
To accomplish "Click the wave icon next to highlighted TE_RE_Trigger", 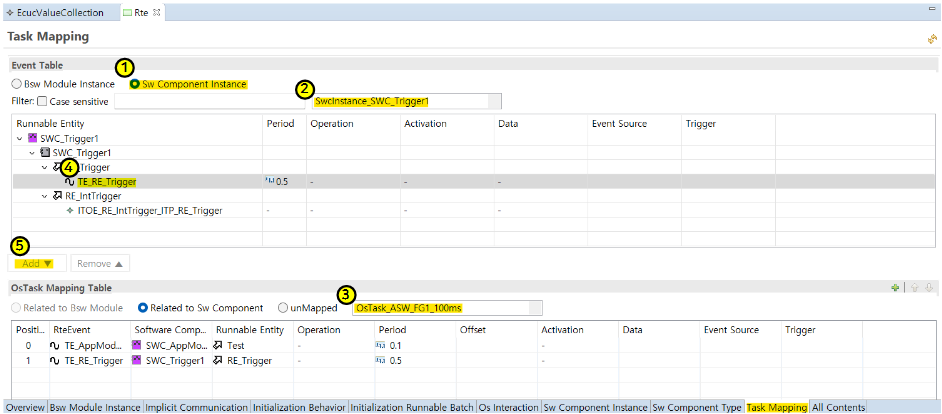I will [x=70, y=181].
